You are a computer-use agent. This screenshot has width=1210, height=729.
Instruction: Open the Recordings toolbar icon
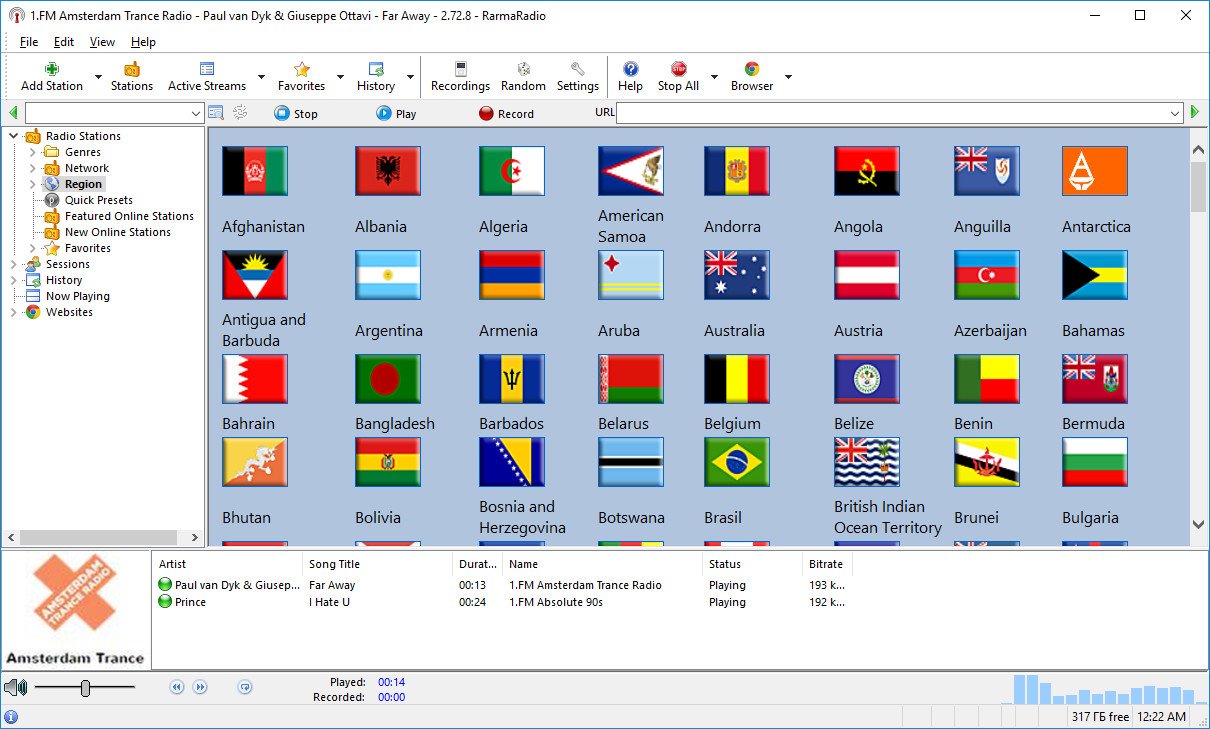(x=460, y=70)
